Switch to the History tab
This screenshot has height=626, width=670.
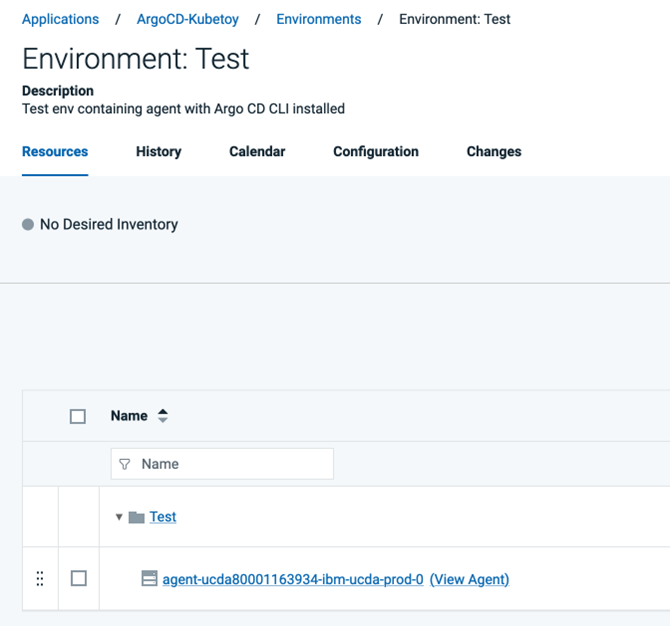[x=158, y=152]
